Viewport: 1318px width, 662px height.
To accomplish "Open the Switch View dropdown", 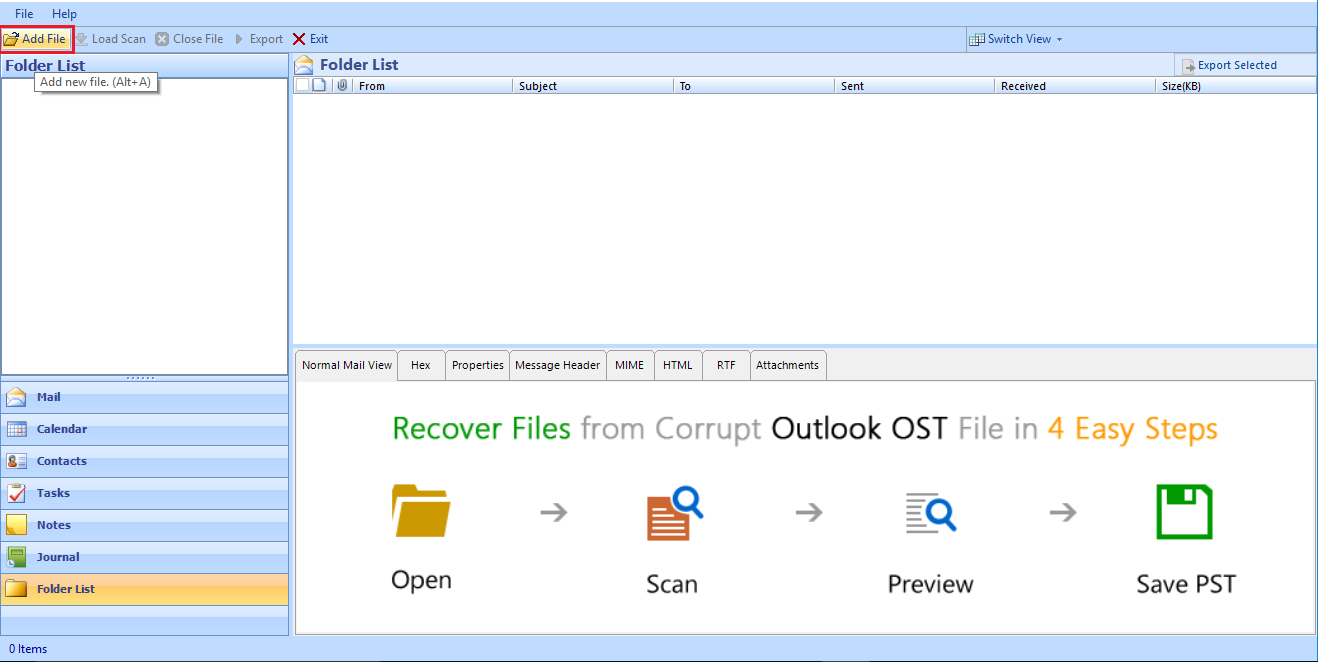I will click(x=1016, y=39).
